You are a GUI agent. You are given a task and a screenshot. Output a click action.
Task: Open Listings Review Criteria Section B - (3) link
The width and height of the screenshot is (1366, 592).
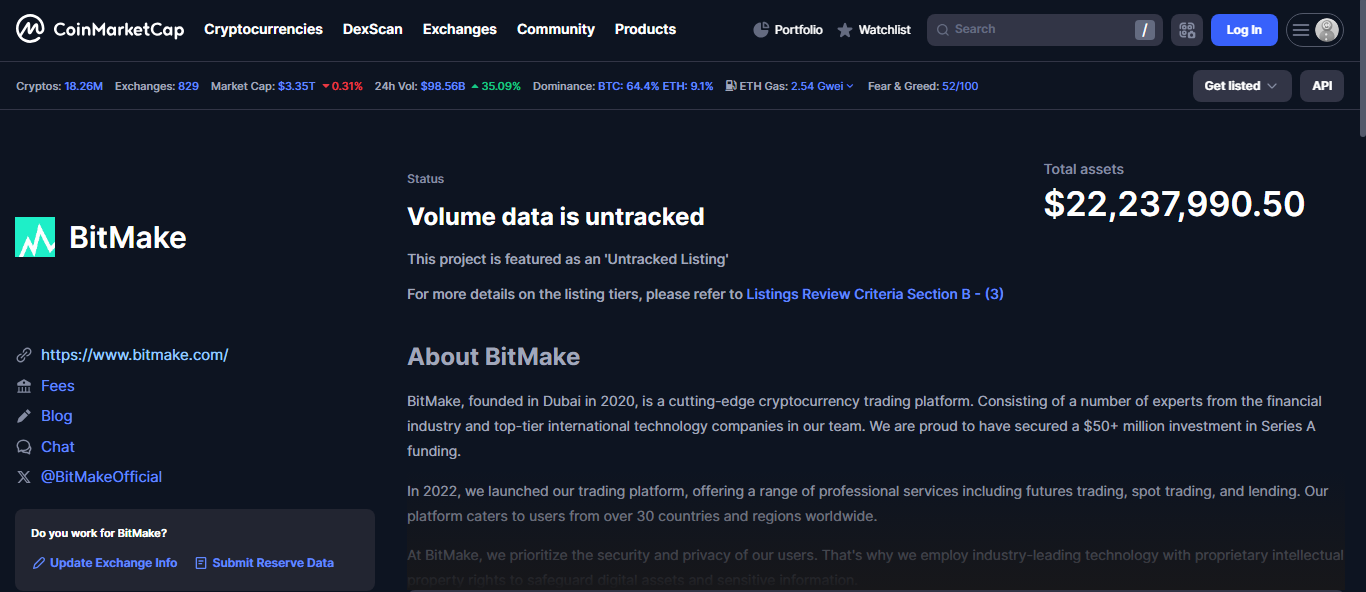tap(875, 294)
